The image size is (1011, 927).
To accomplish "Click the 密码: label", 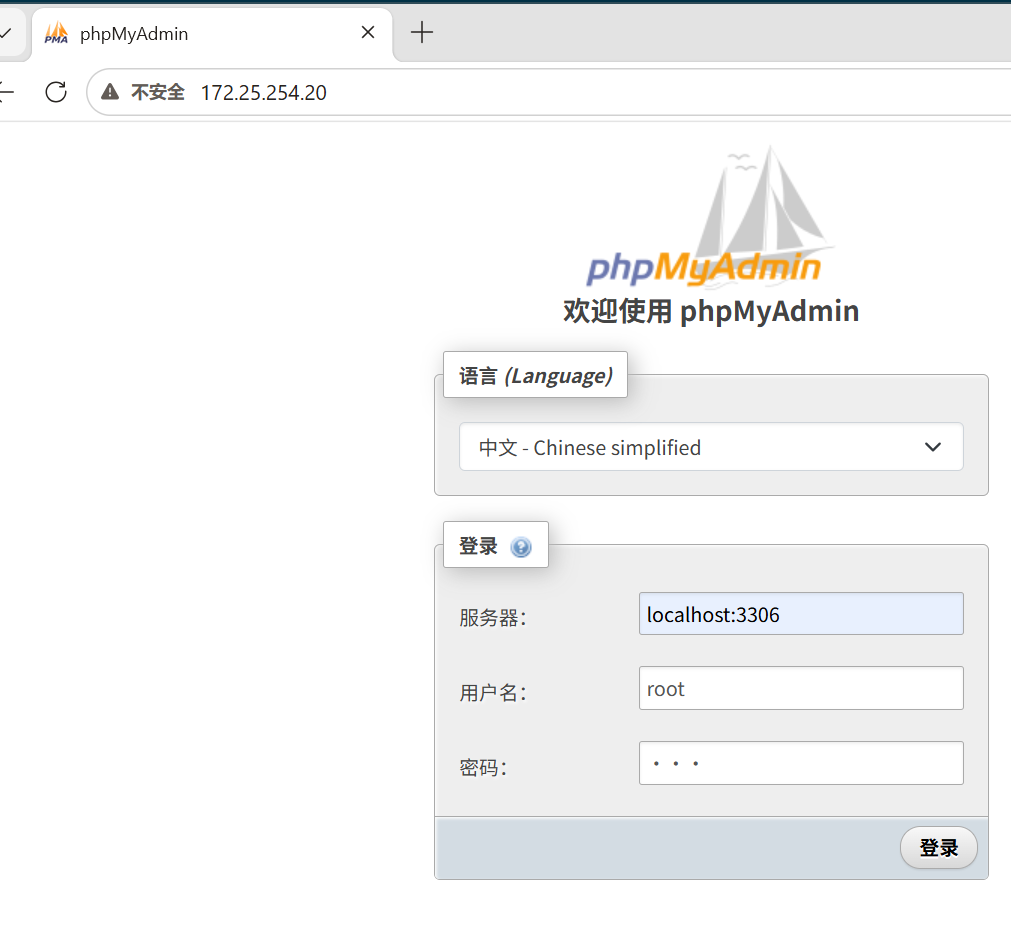I will 484,767.
